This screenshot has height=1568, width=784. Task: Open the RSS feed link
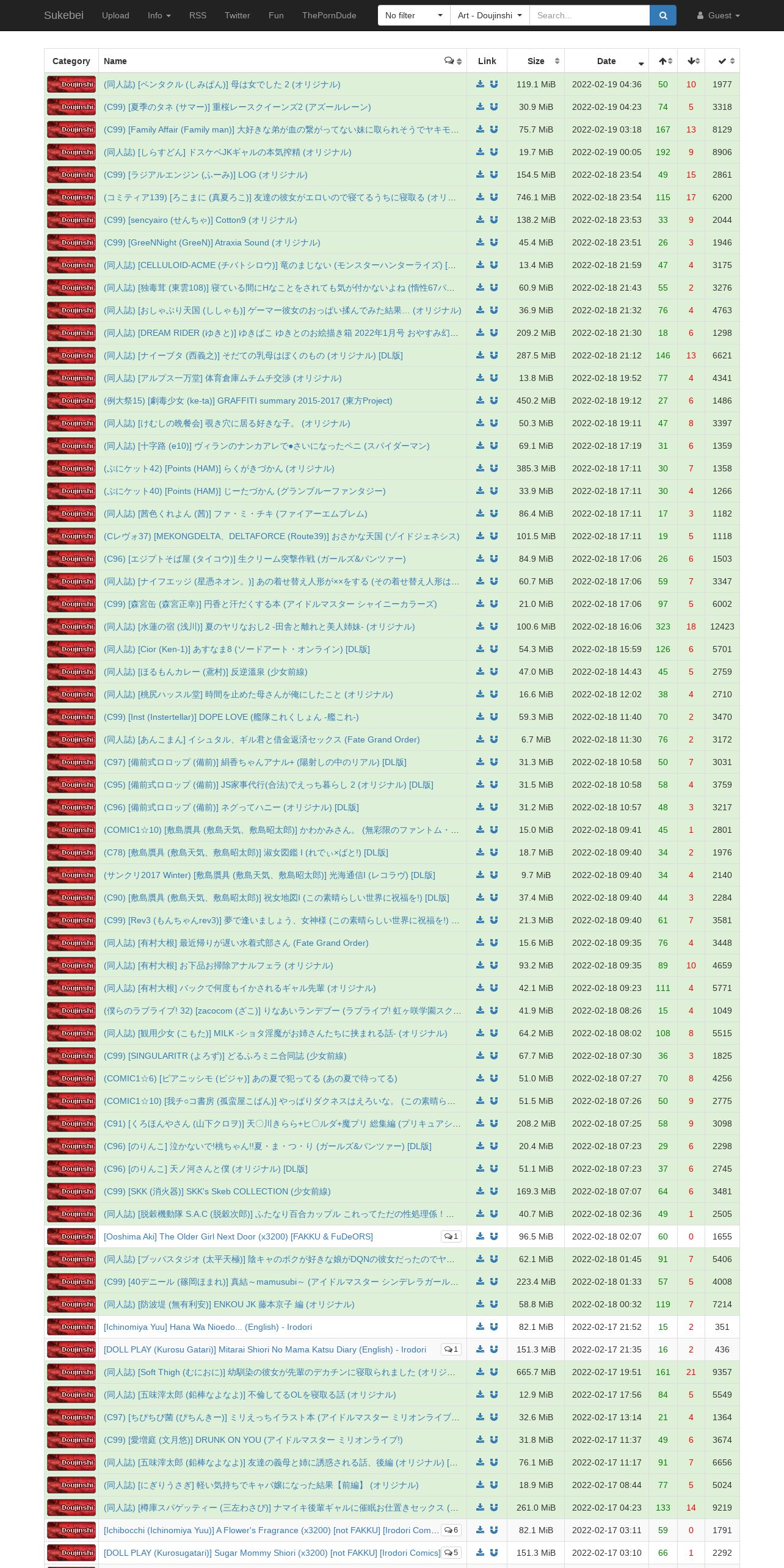[x=198, y=15]
